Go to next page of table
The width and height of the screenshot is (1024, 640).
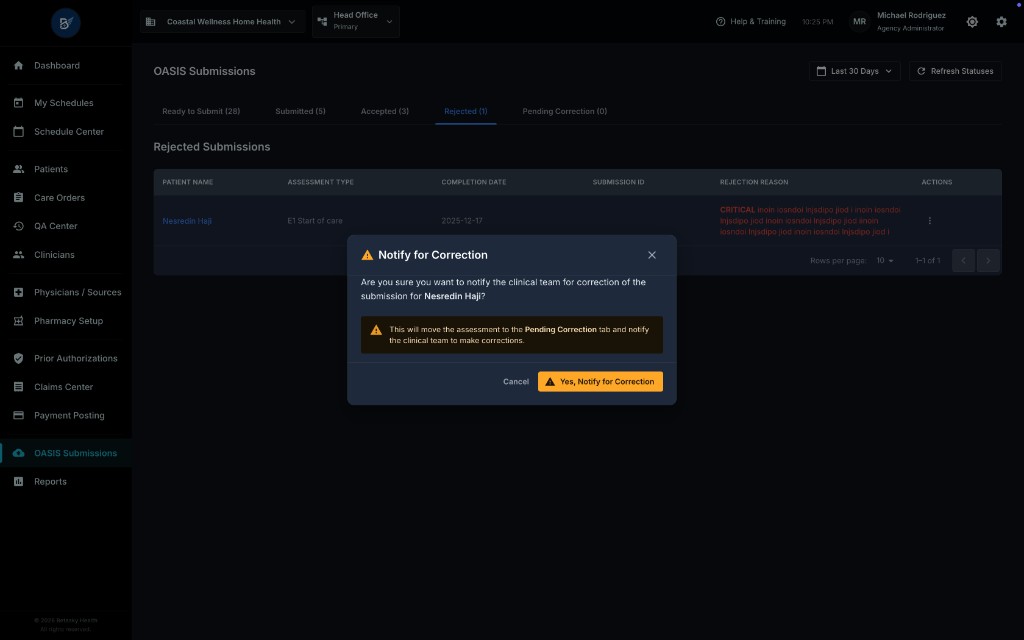pos(987,261)
